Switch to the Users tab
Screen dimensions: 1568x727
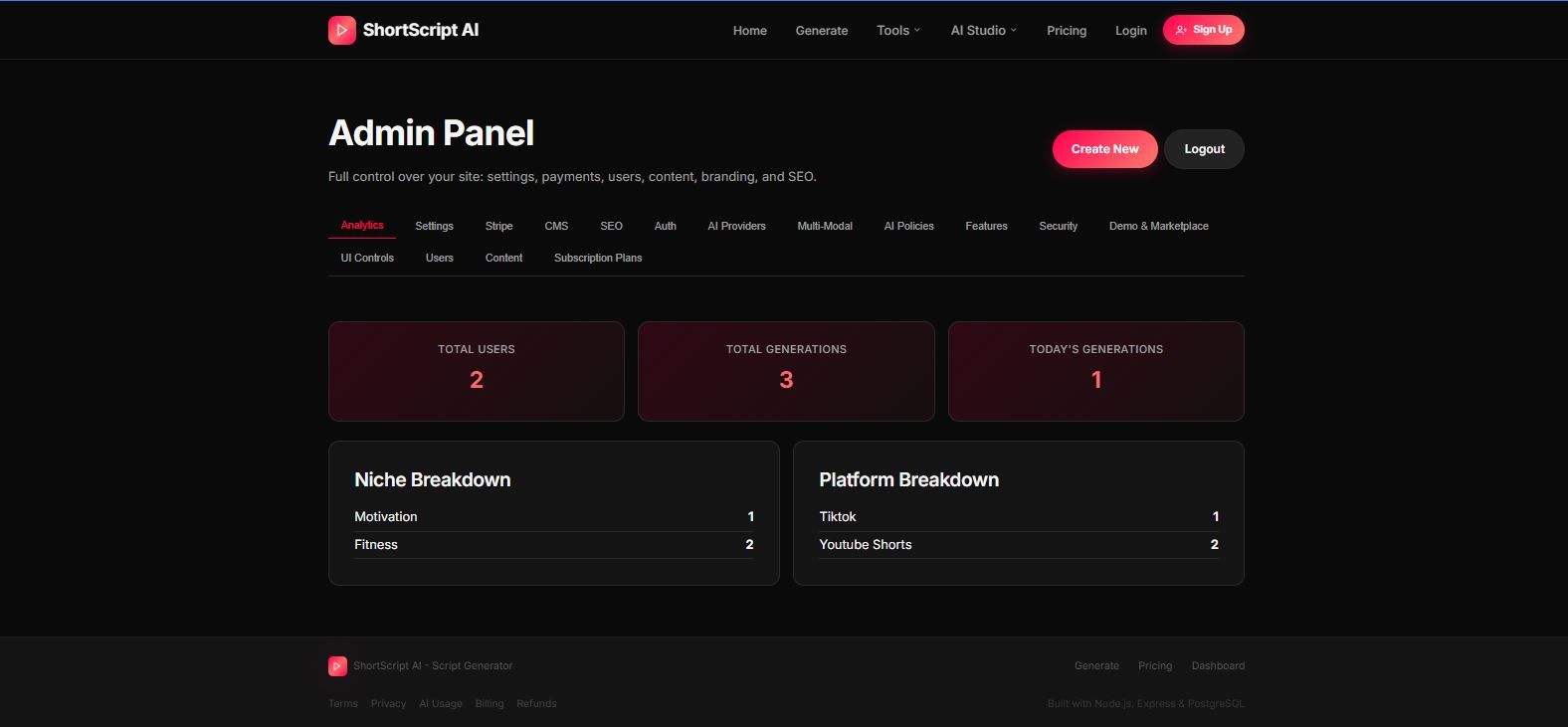(x=439, y=258)
